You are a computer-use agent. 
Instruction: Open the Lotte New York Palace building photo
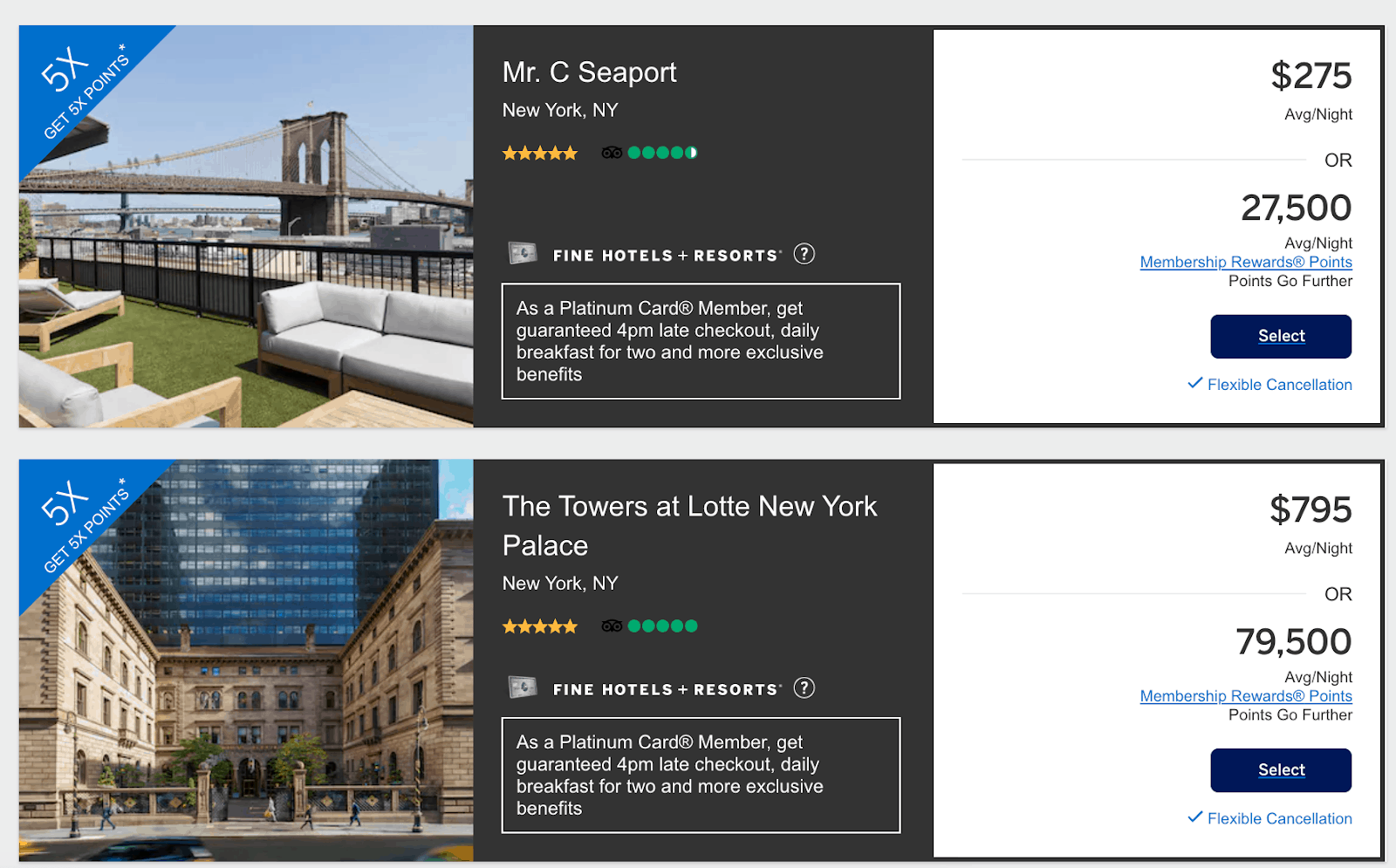coord(246,660)
